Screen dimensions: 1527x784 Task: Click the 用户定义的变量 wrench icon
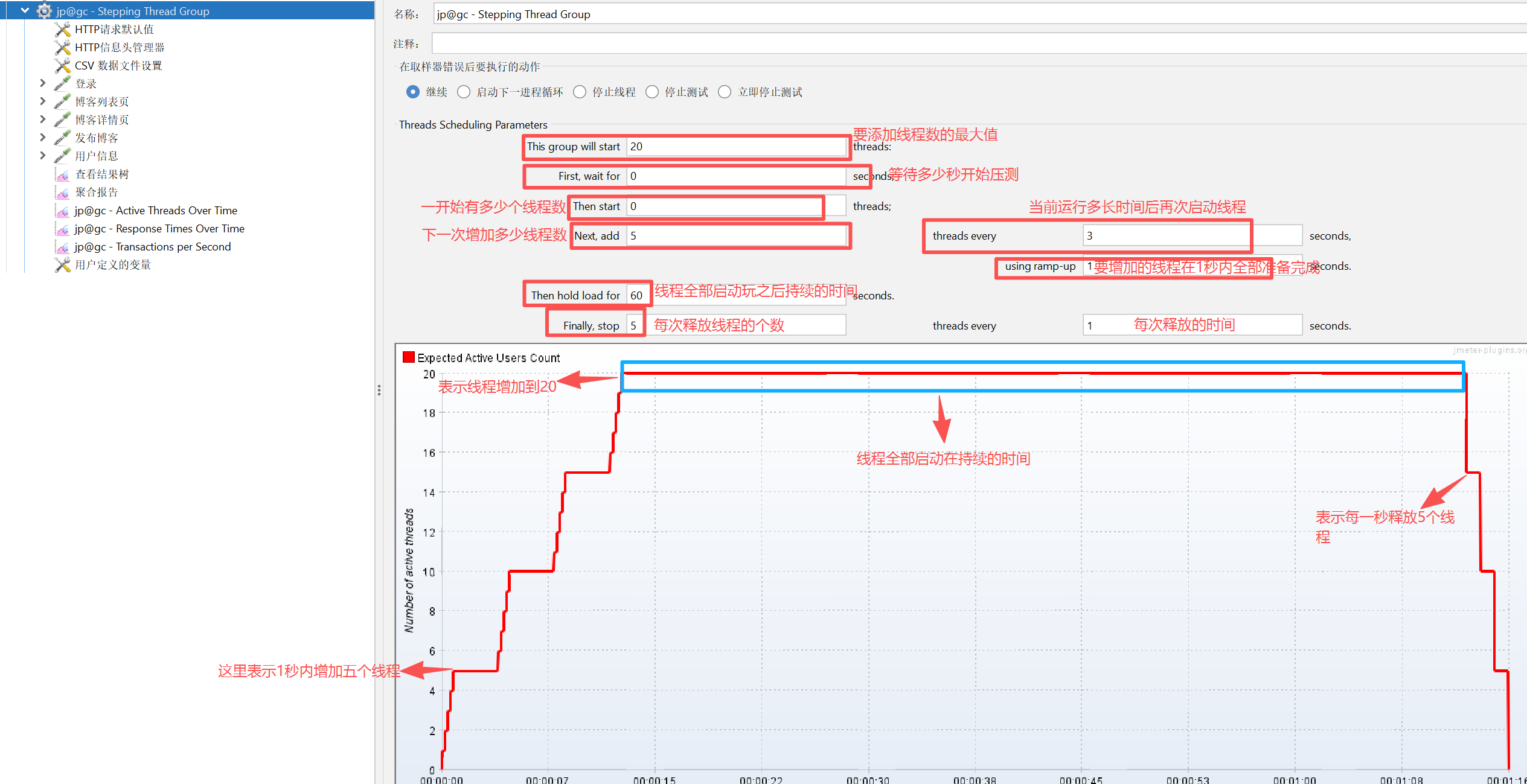(62, 265)
